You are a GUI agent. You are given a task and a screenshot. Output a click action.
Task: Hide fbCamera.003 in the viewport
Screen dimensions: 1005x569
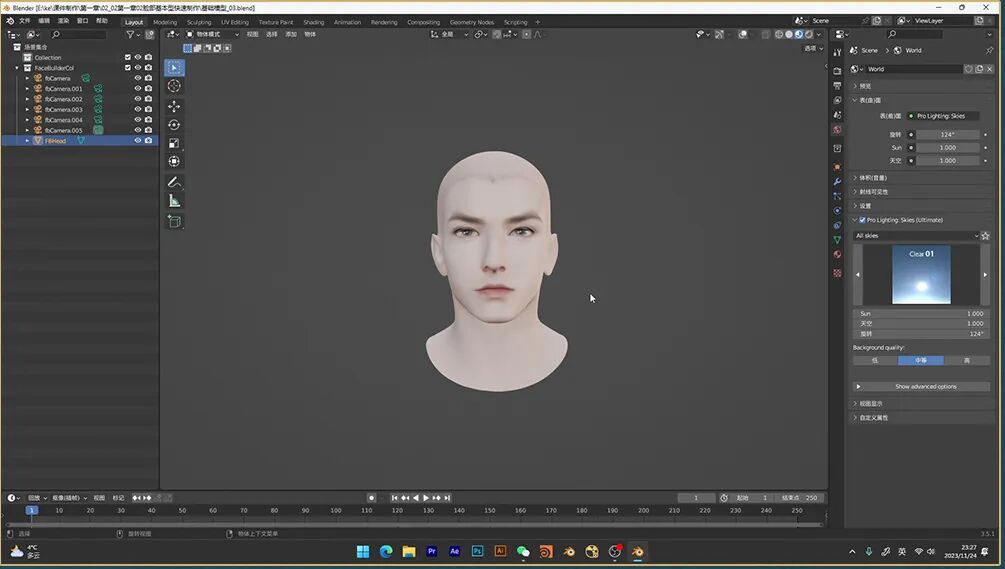tap(138, 110)
